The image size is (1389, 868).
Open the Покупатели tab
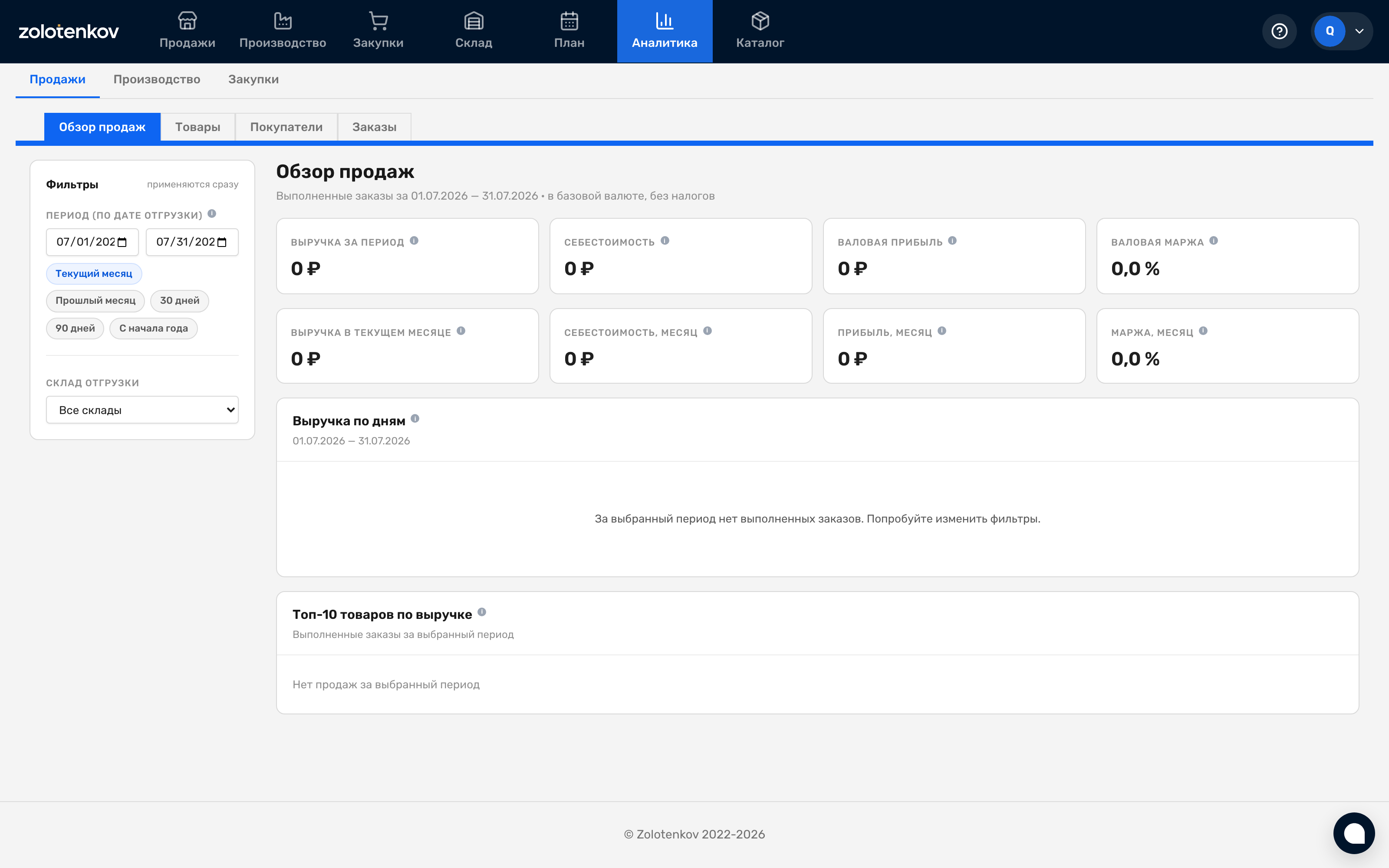(286, 127)
